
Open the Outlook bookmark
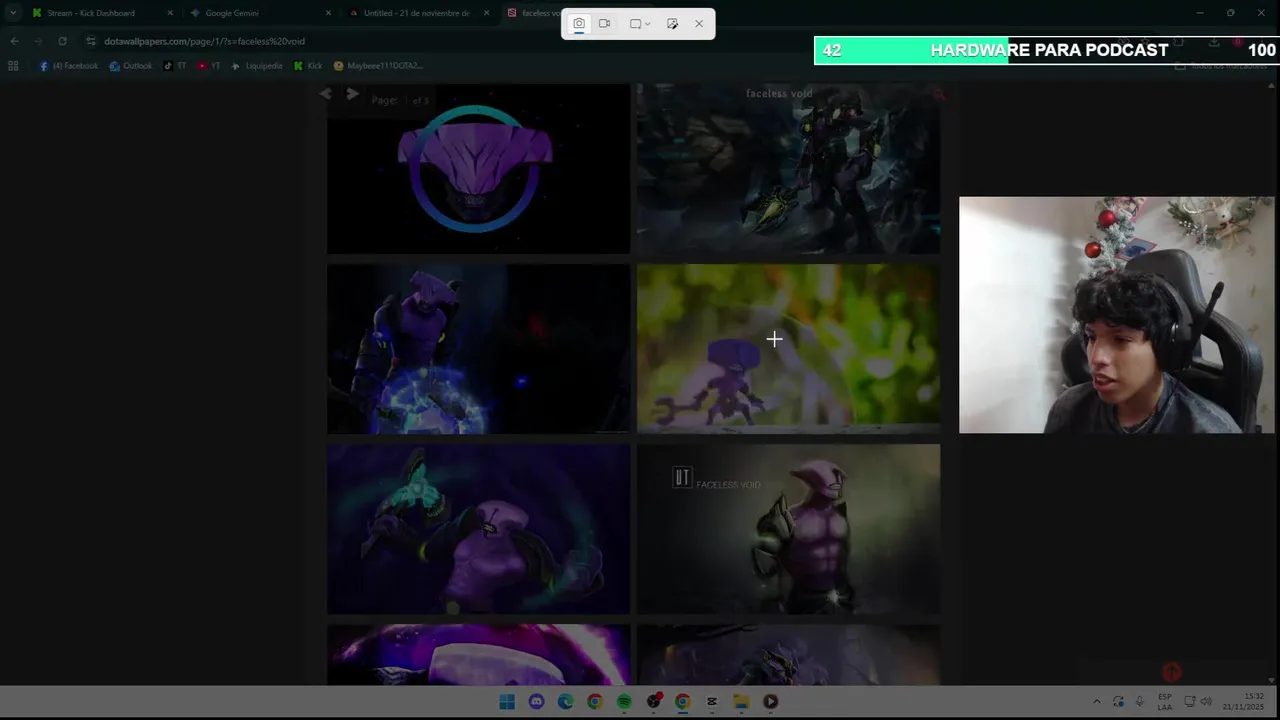tap(131, 66)
